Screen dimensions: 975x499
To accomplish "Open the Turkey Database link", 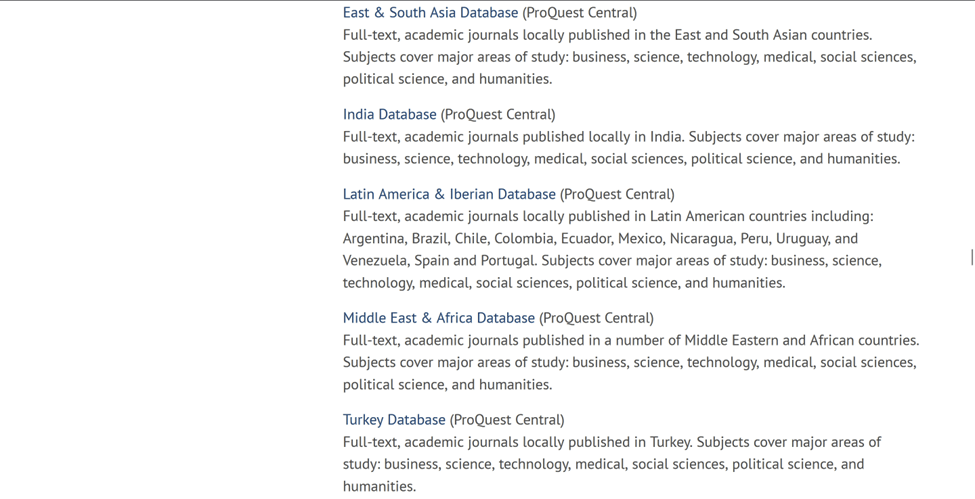I will pos(394,420).
